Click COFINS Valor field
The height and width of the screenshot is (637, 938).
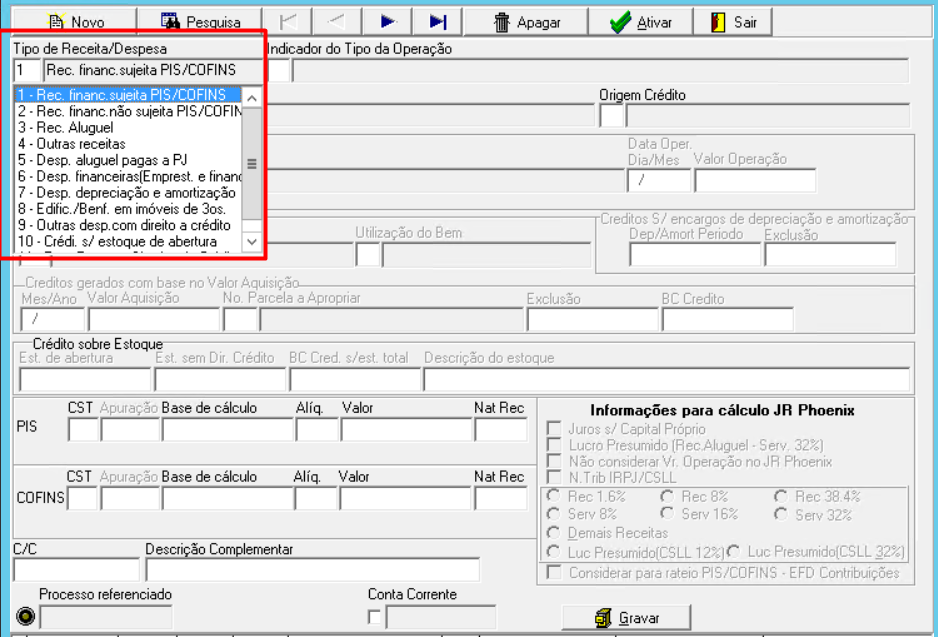click(x=405, y=498)
